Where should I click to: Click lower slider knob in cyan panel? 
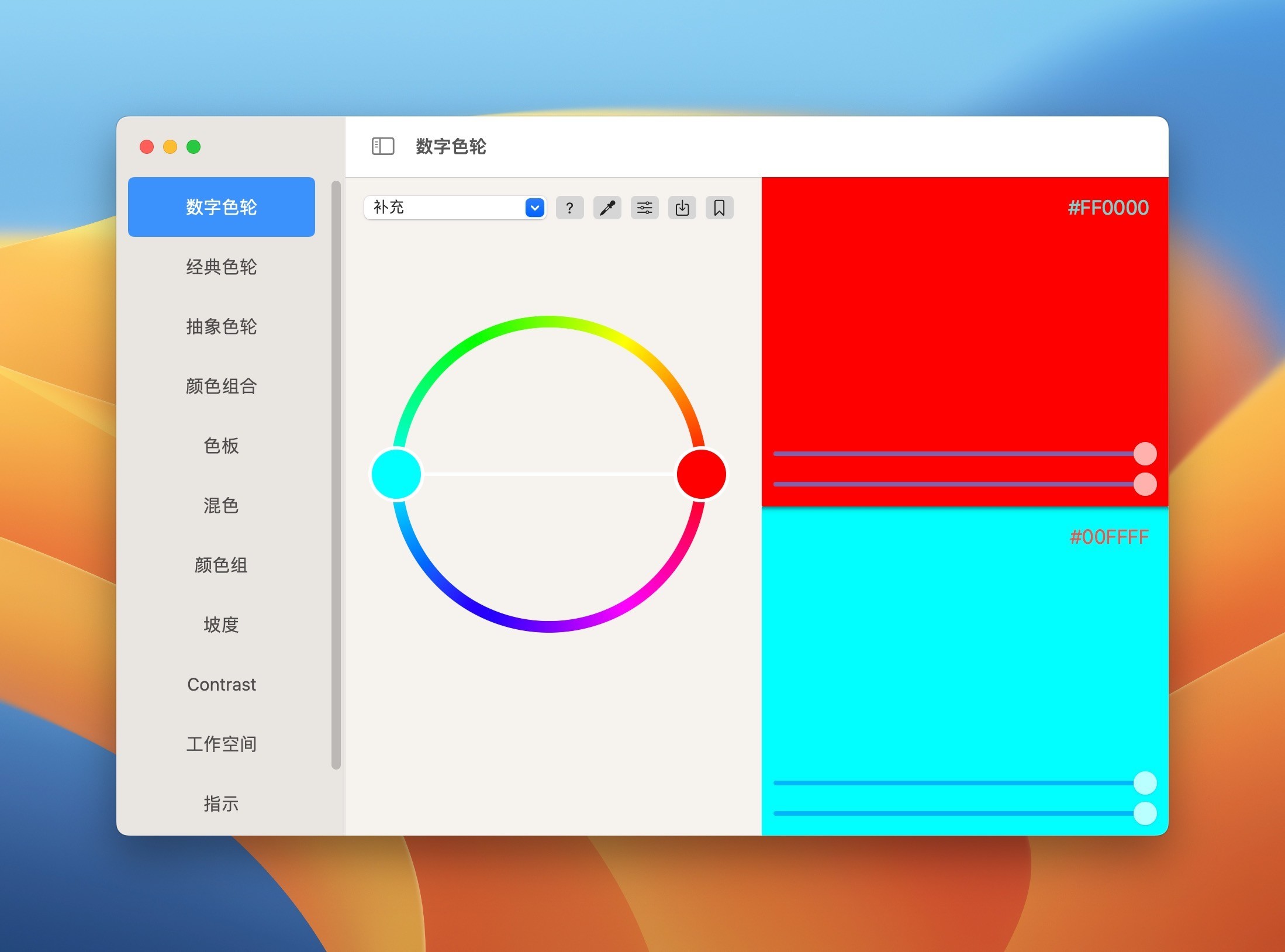pos(1145,813)
